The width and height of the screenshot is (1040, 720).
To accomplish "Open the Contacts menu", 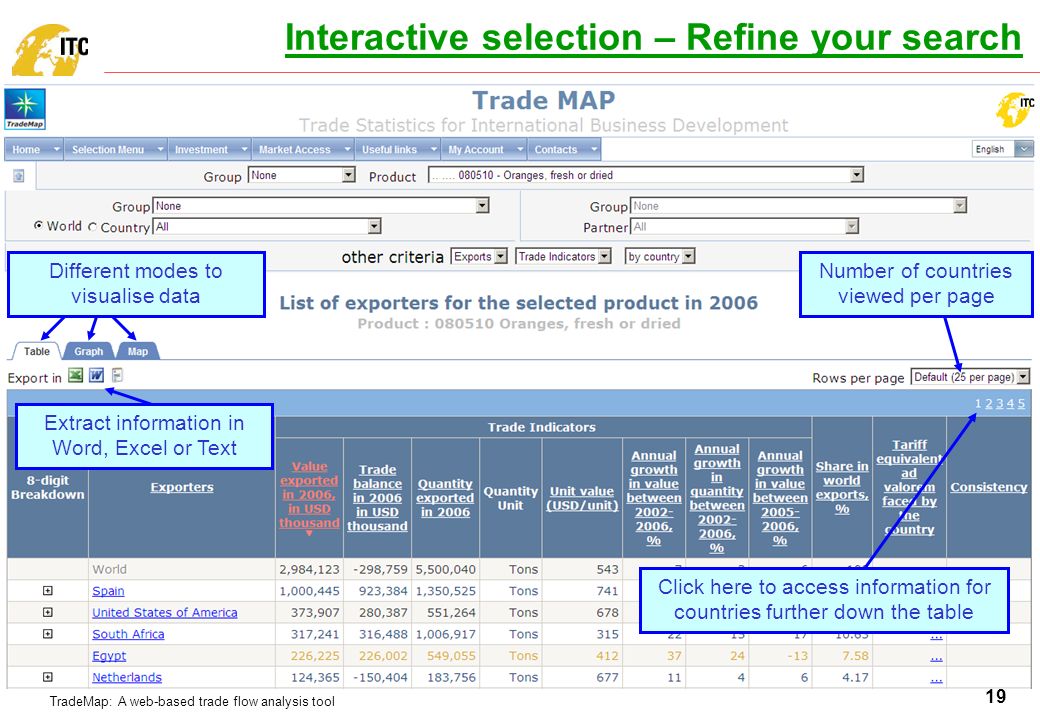I will 564,150.
